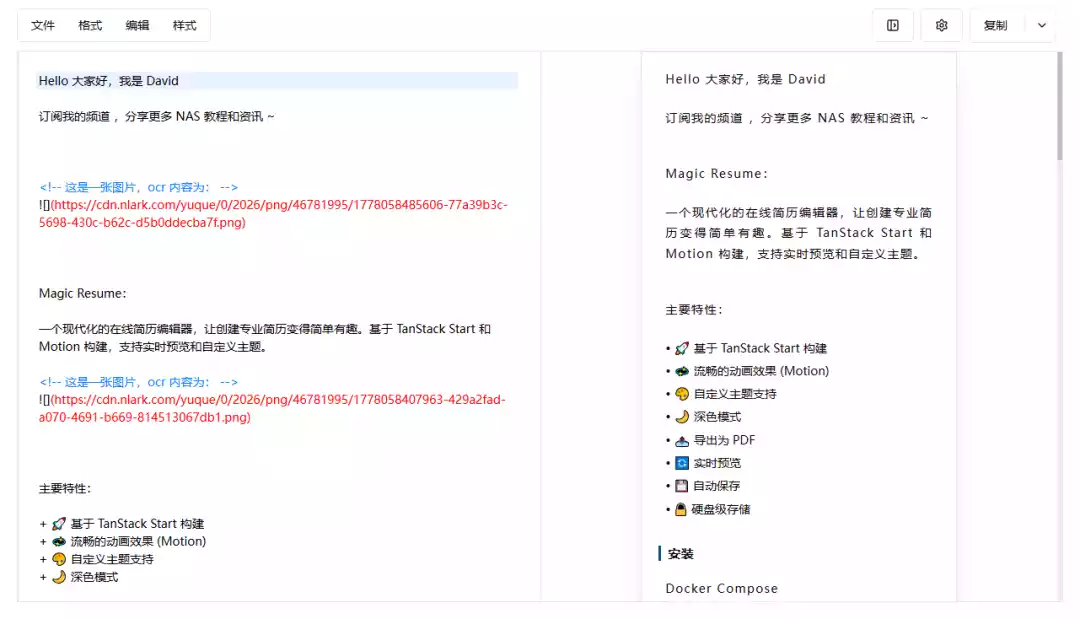The image size is (1080, 619).
Task: Toggle the side panel layout icon
Action: 893,25
